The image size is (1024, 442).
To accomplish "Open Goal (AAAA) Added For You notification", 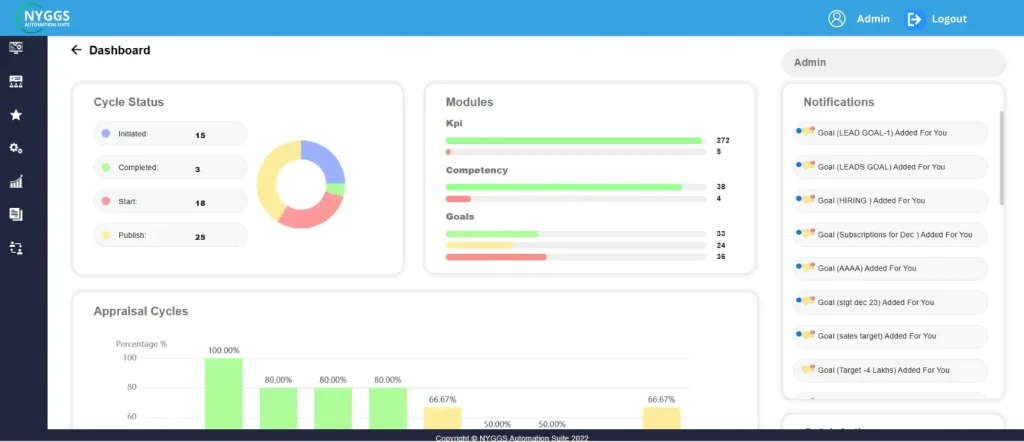I will (x=890, y=268).
